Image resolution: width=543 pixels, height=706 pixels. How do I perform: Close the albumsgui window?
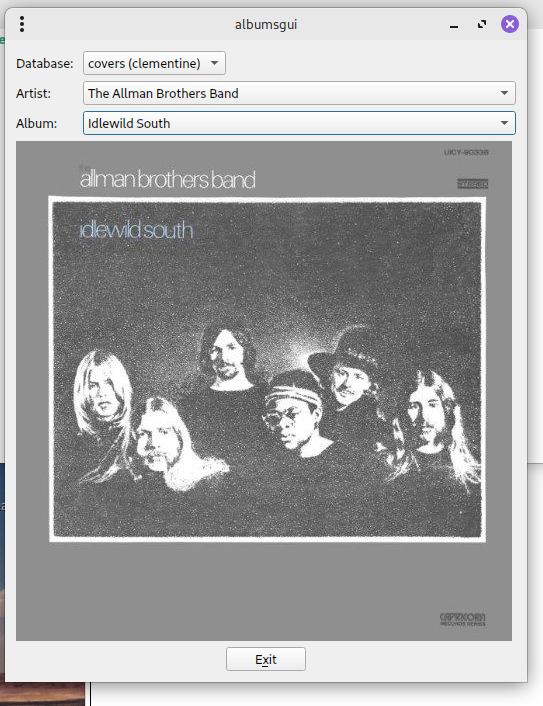510,24
